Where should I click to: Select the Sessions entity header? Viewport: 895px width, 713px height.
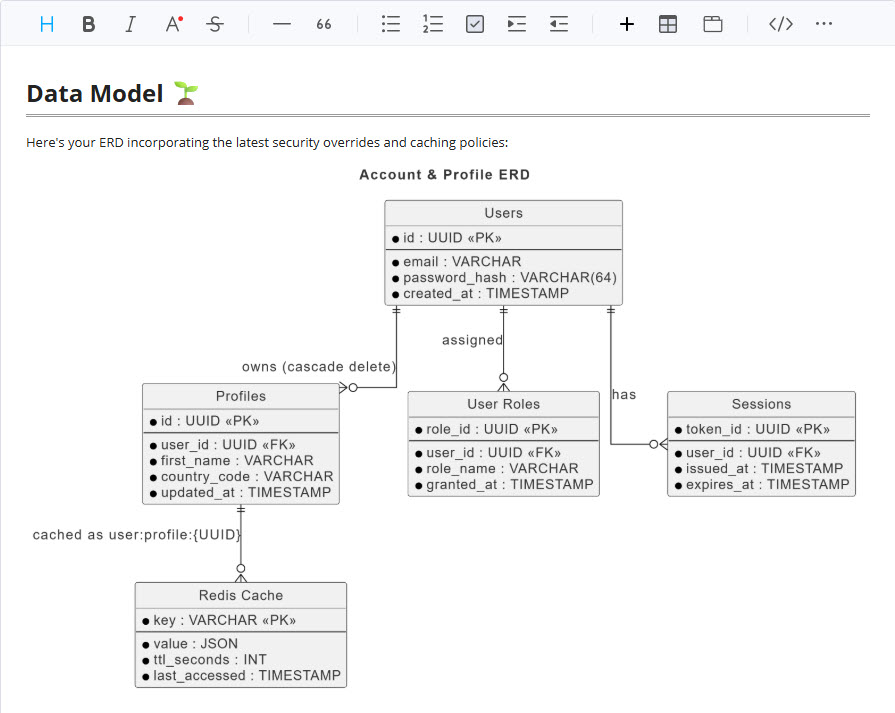tap(761, 404)
